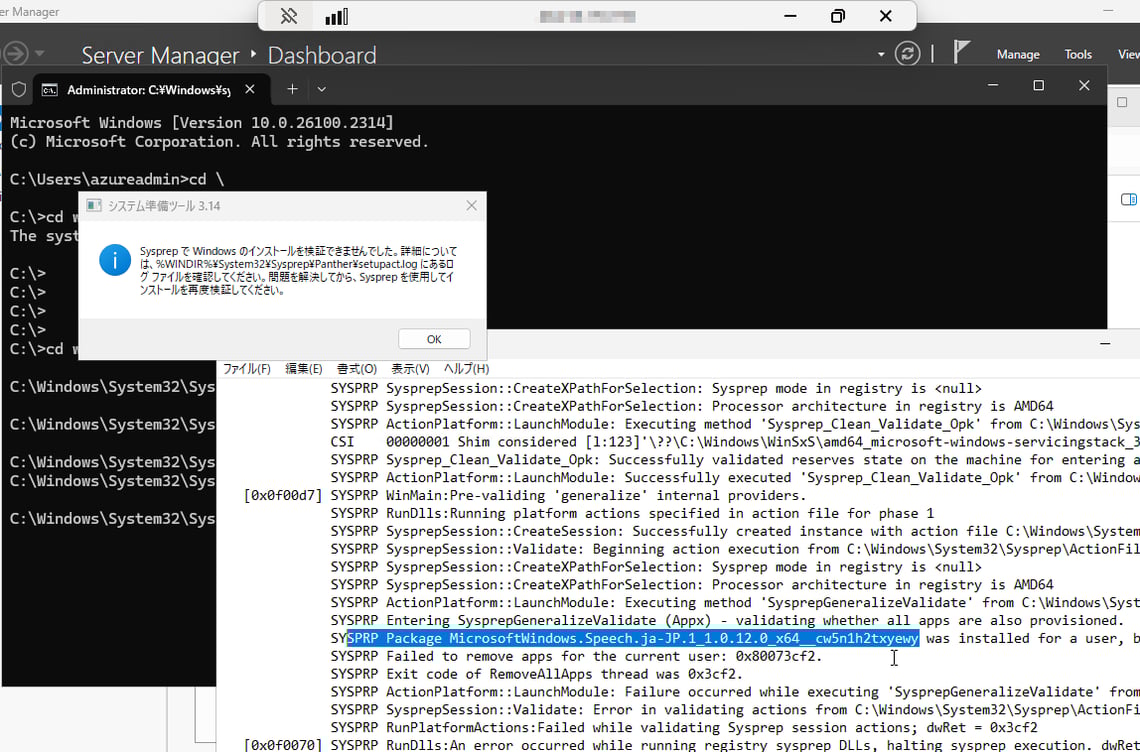This screenshot has height=752, width=1140.
Task: Open the Server Manager notifications flag
Action: click(x=961, y=53)
